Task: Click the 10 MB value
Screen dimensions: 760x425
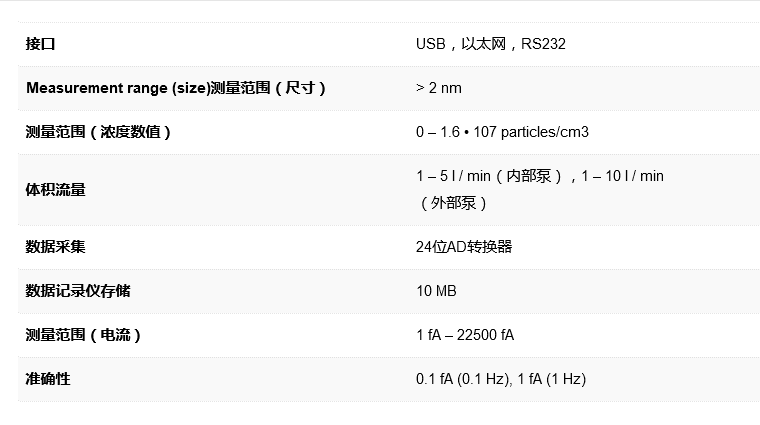Action: pyautogui.click(x=436, y=291)
